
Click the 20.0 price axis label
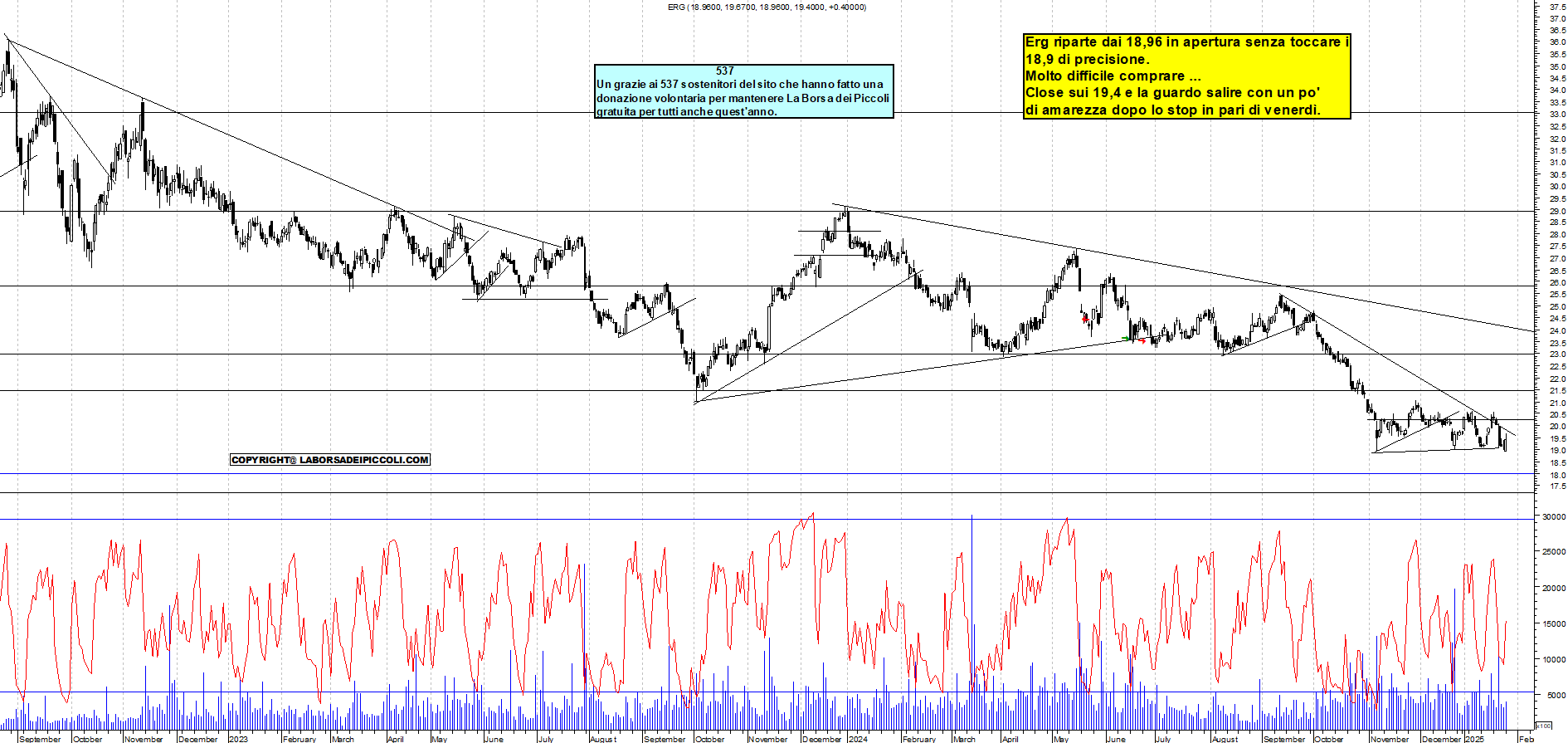pyautogui.click(x=1557, y=427)
